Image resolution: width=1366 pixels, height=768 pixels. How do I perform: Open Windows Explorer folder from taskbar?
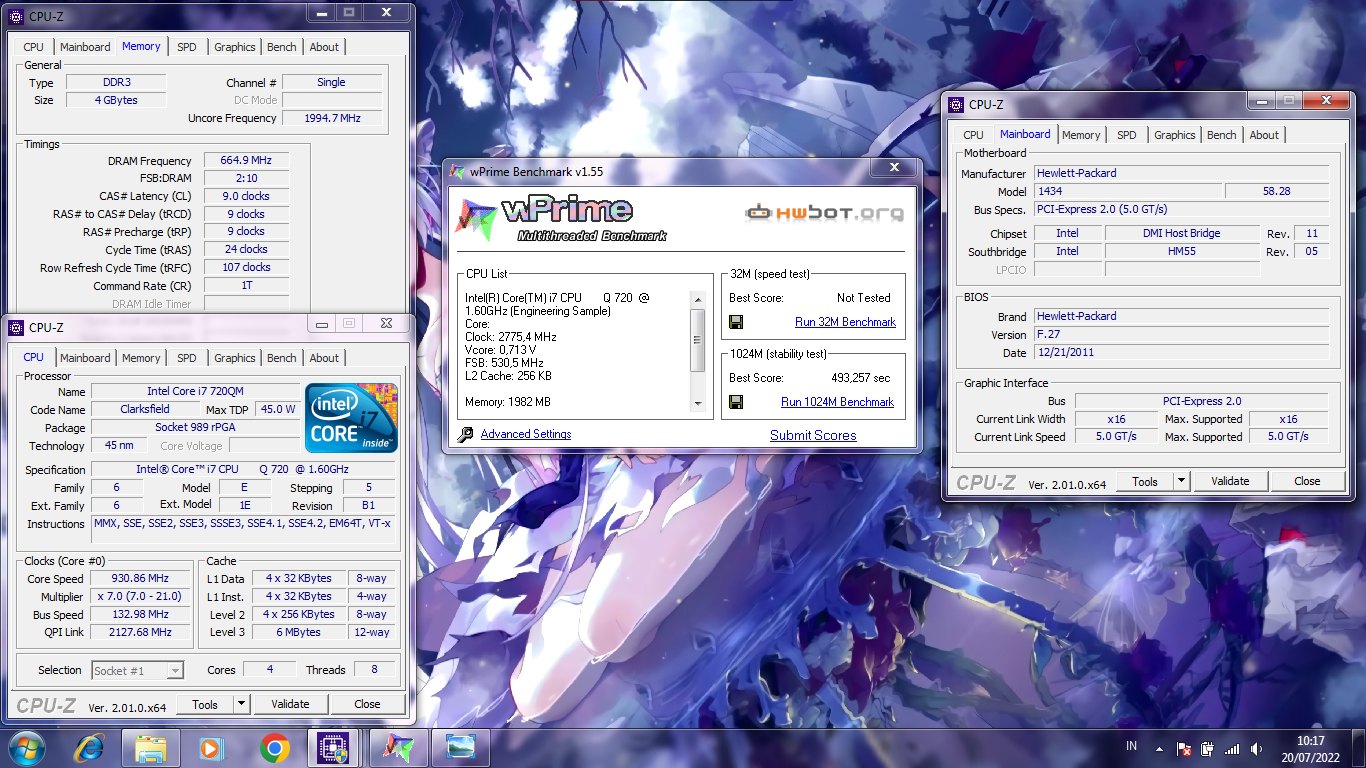(151, 747)
